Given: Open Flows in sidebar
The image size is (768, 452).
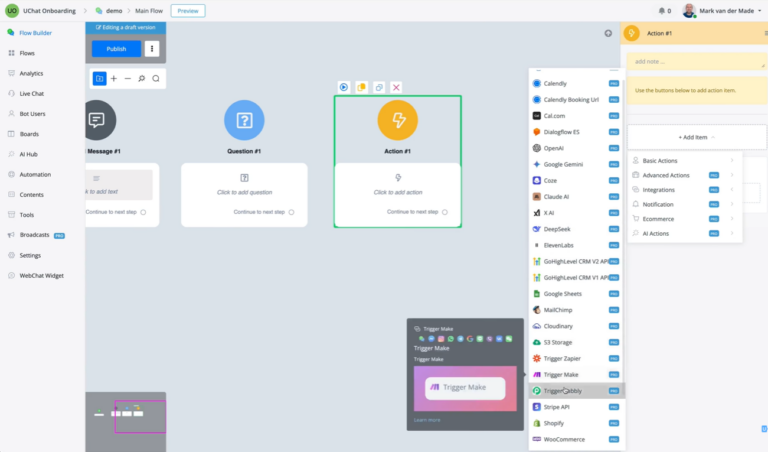Looking at the screenshot, I should point(27,53).
